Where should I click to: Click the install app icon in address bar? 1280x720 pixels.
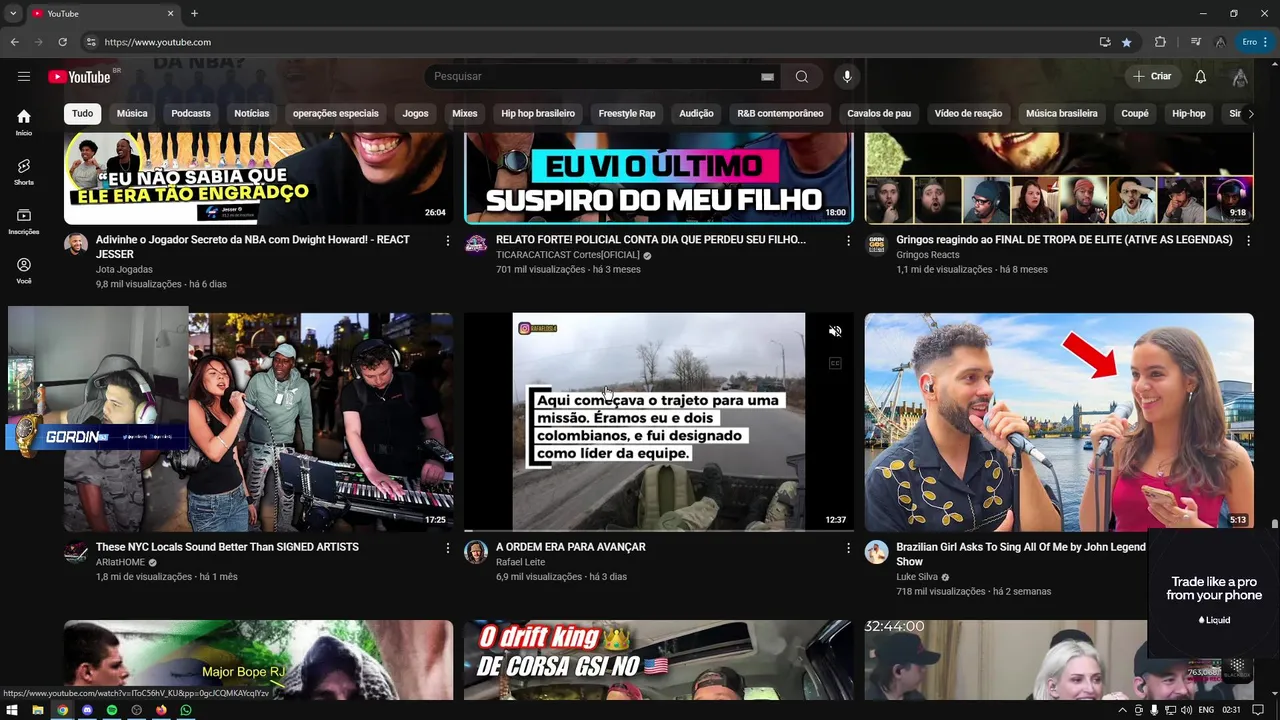point(1105,42)
